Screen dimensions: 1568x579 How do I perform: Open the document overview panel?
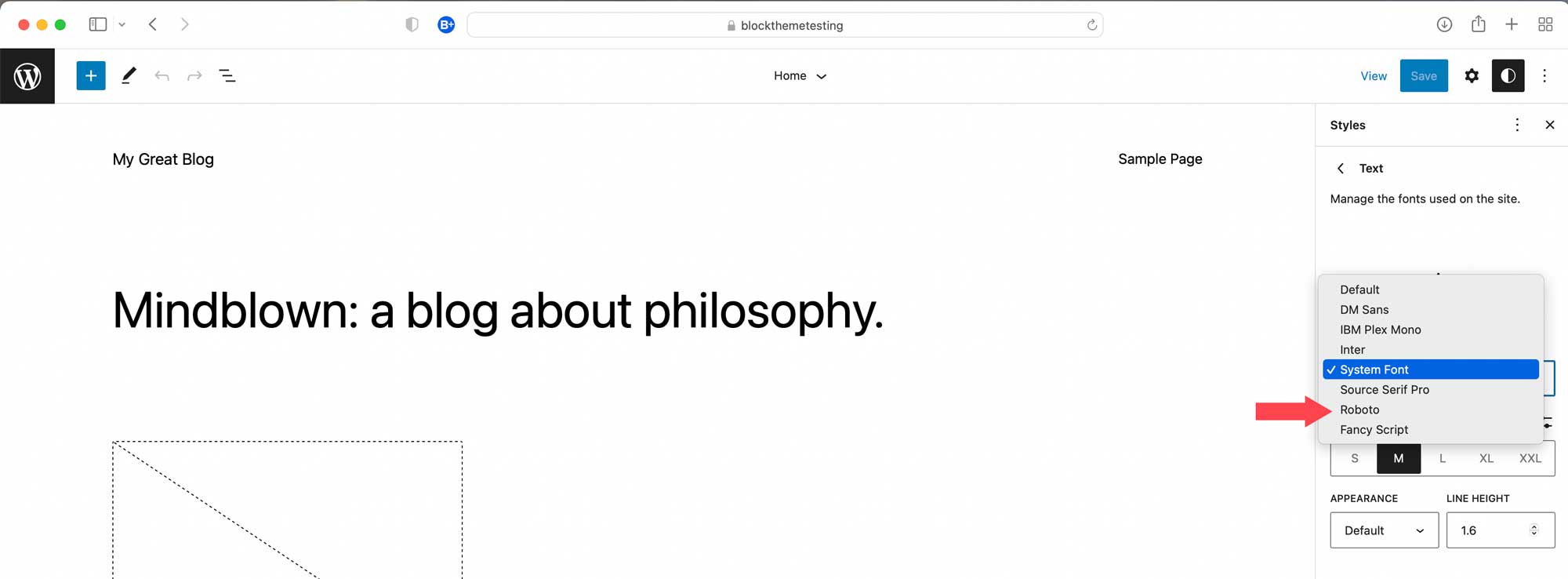(x=227, y=75)
